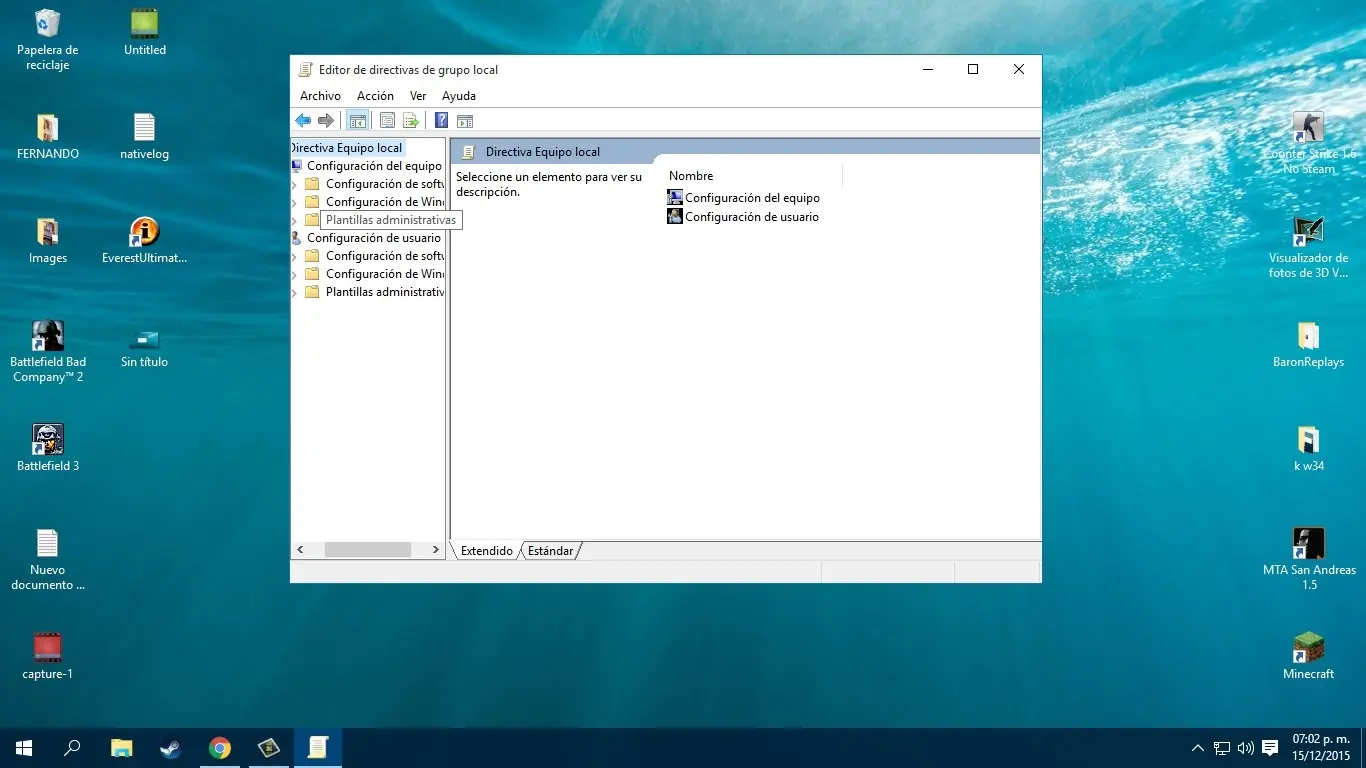The height and width of the screenshot is (768, 1366).
Task: Click the tree pane's left scroll arrow
Action: pyautogui.click(x=300, y=550)
